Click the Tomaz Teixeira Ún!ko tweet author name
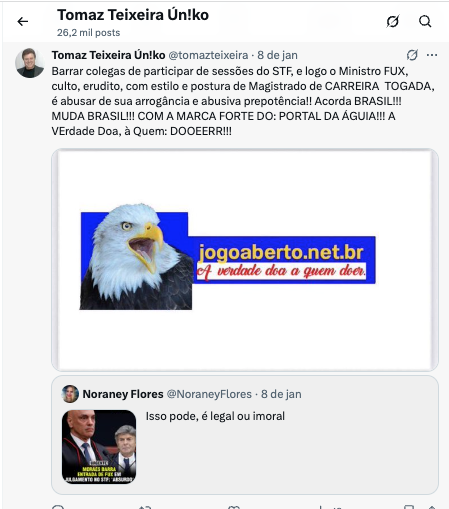The height and width of the screenshot is (509, 449). [x=108, y=55]
